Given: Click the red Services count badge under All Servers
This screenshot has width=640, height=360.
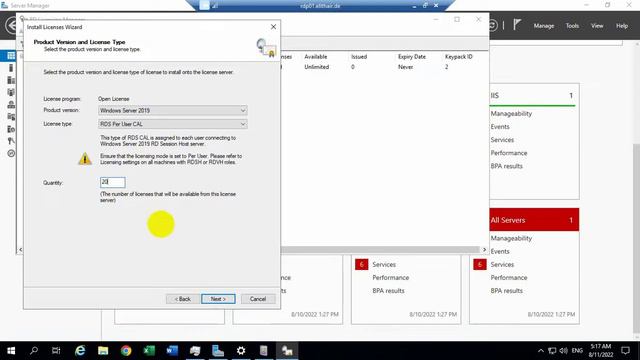Looking at the screenshot, I should click(x=480, y=264).
